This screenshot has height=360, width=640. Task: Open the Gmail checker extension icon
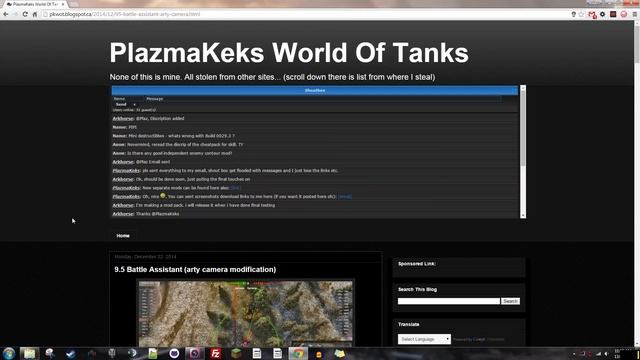(x=592, y=15)
